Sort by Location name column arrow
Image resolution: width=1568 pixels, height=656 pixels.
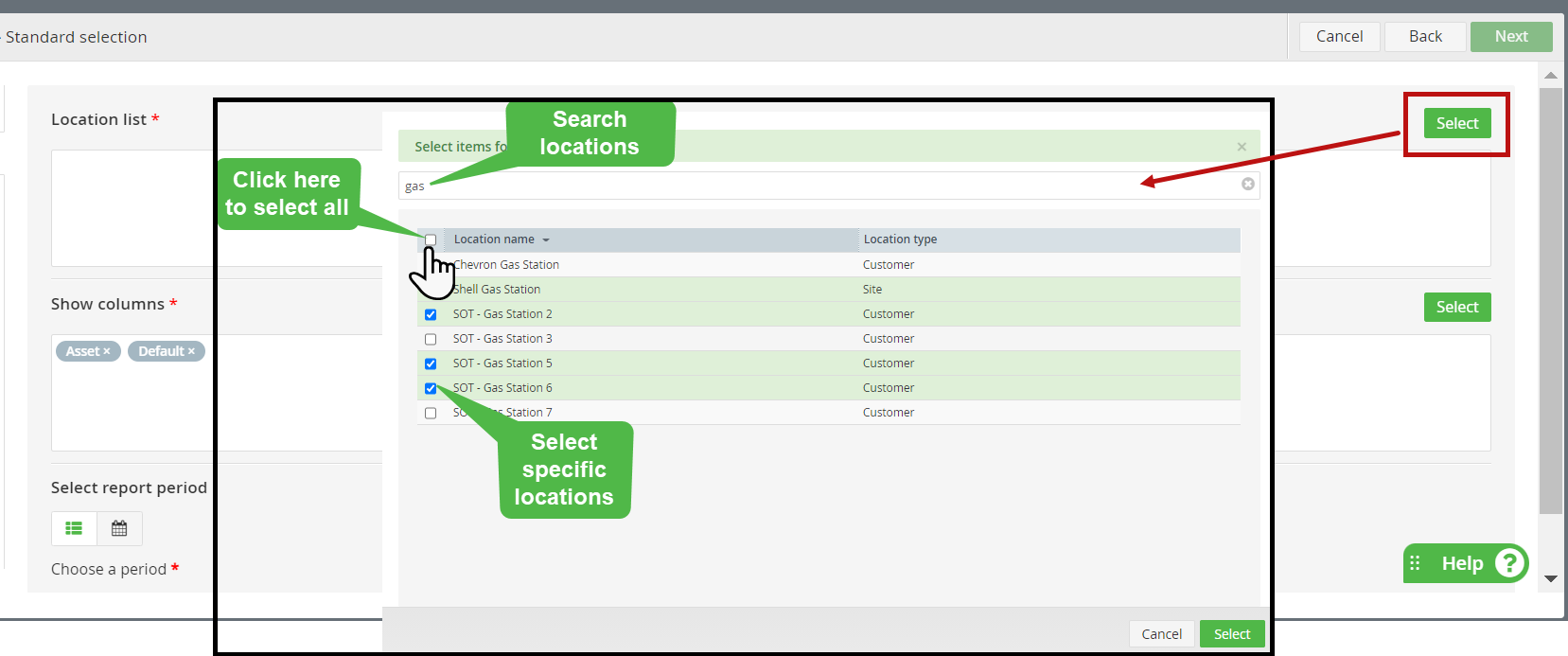click(x=546, y=240)
